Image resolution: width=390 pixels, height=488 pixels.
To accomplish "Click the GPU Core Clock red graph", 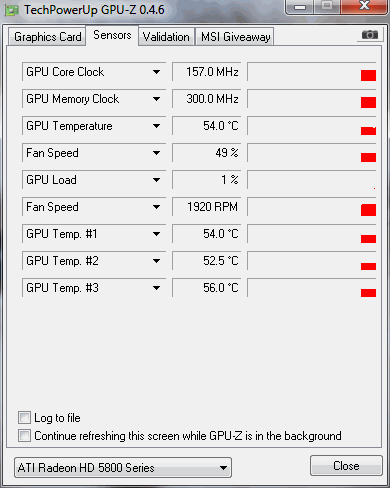I will (312, 72).
